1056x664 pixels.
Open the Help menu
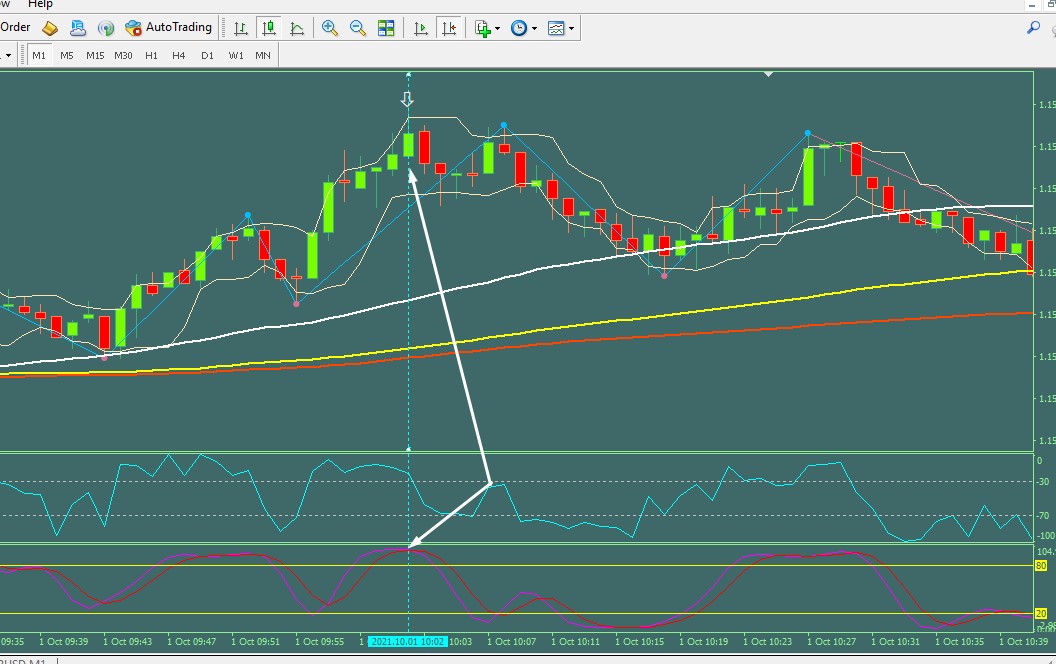tap(40, 4)
